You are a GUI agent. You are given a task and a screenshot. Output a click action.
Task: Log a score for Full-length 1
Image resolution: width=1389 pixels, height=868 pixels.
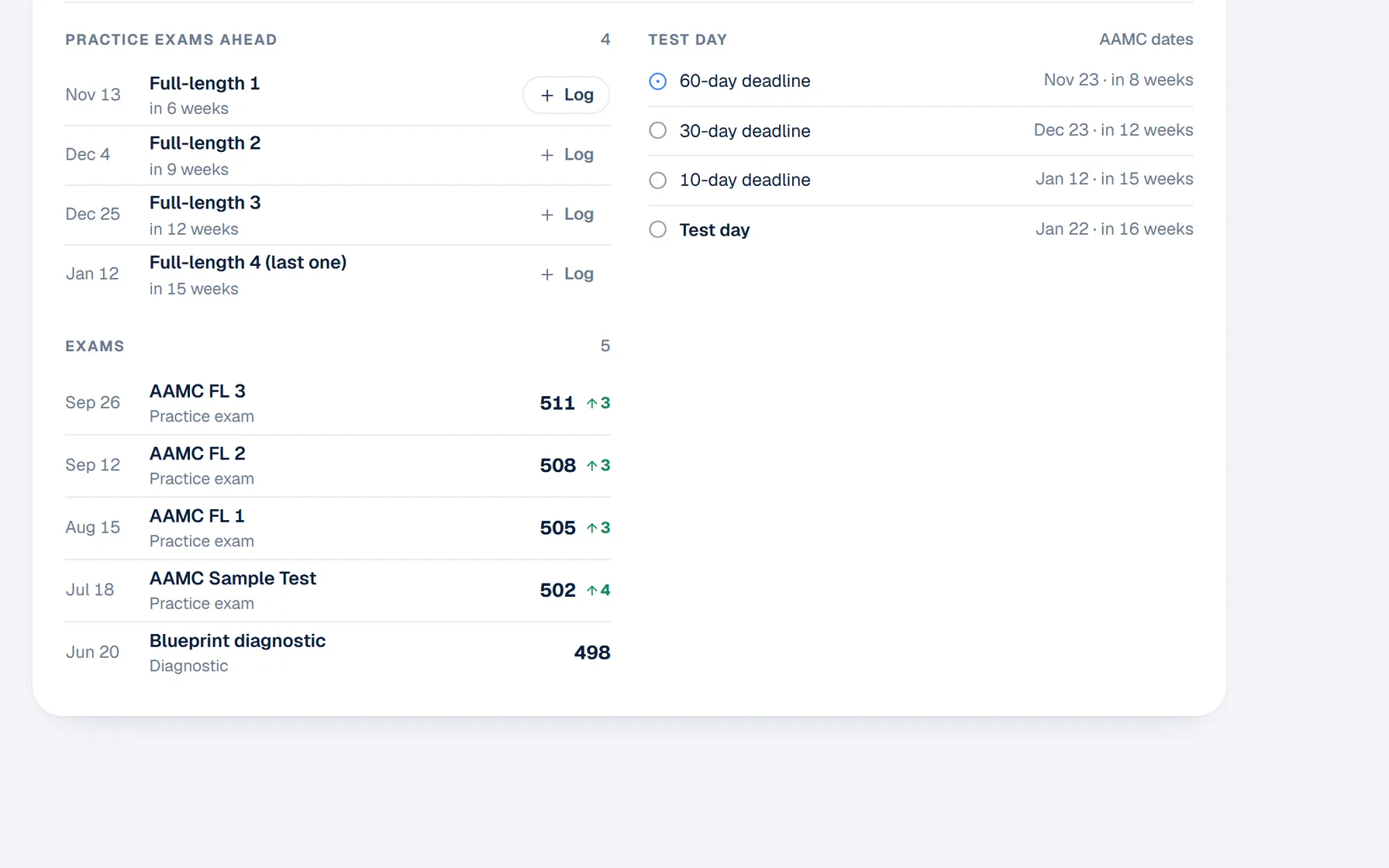[567, 95]
